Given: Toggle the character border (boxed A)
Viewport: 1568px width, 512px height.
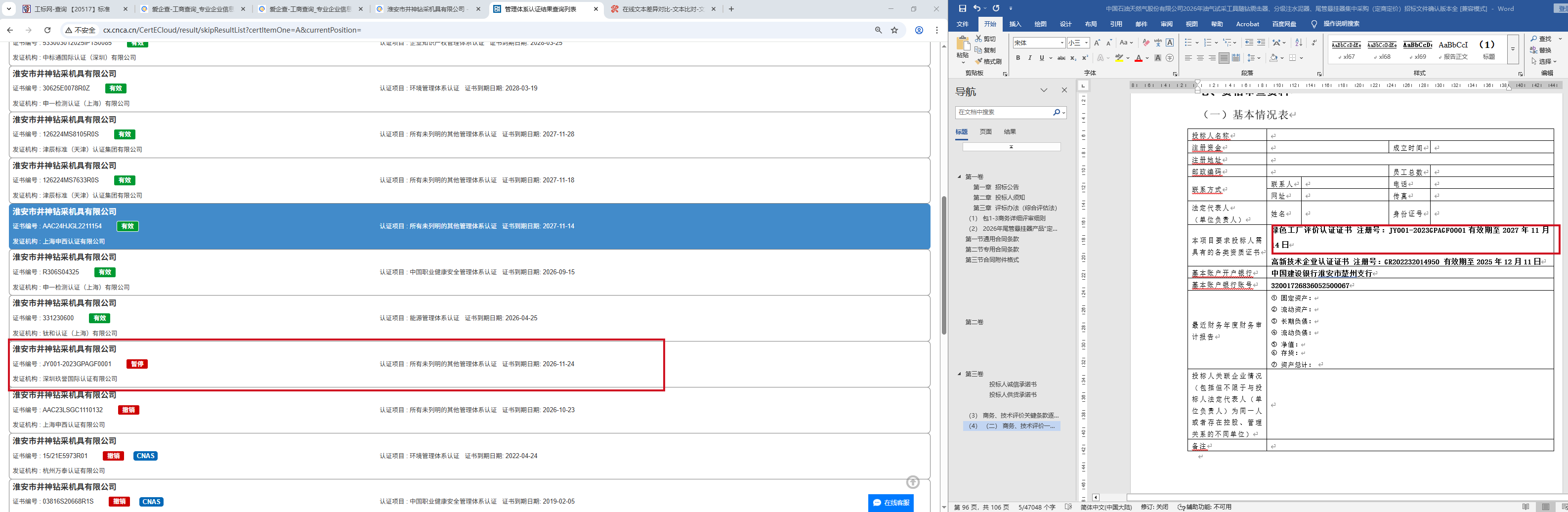Looking at the screenshot, I should [x=1169, y=43].
